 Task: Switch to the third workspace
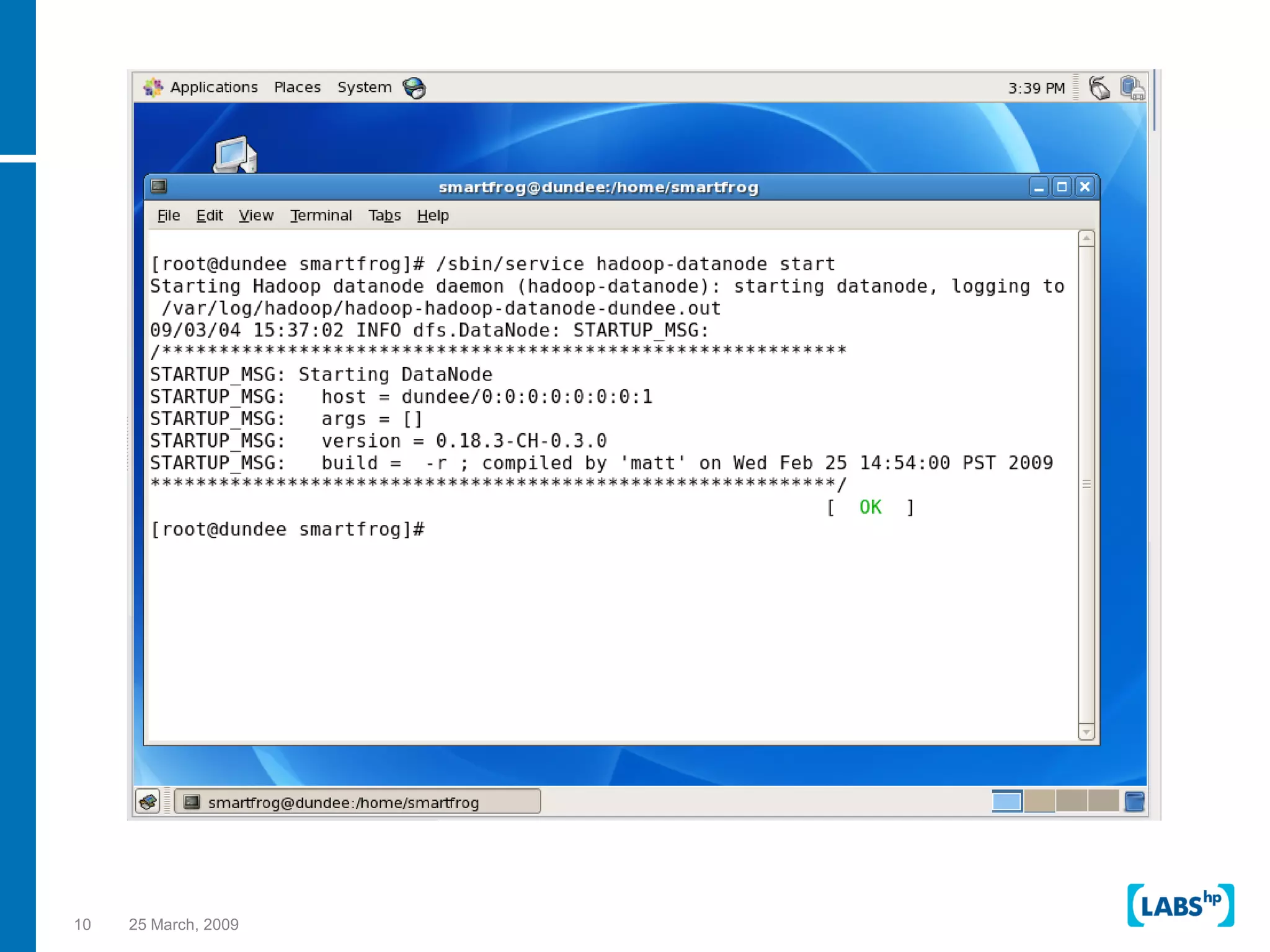click(x=1072, y=801)
